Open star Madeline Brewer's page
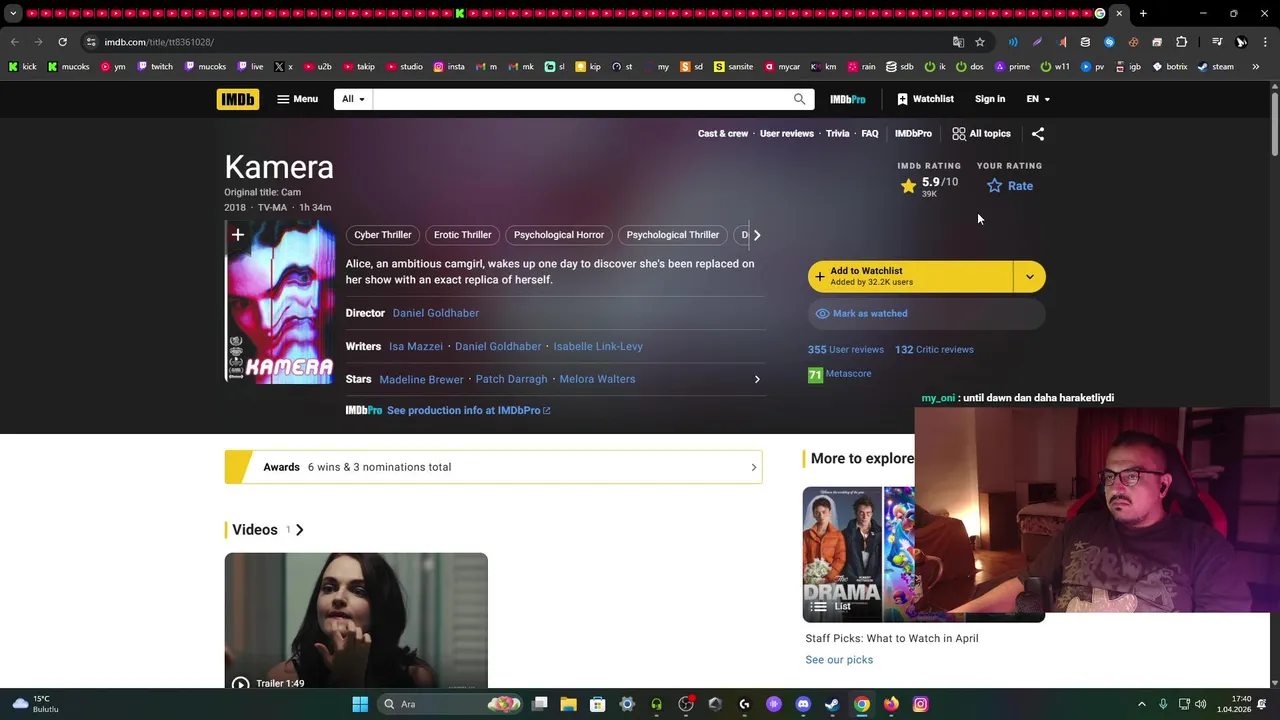The height and width of the screenshot is (720, 1280). 421,379
